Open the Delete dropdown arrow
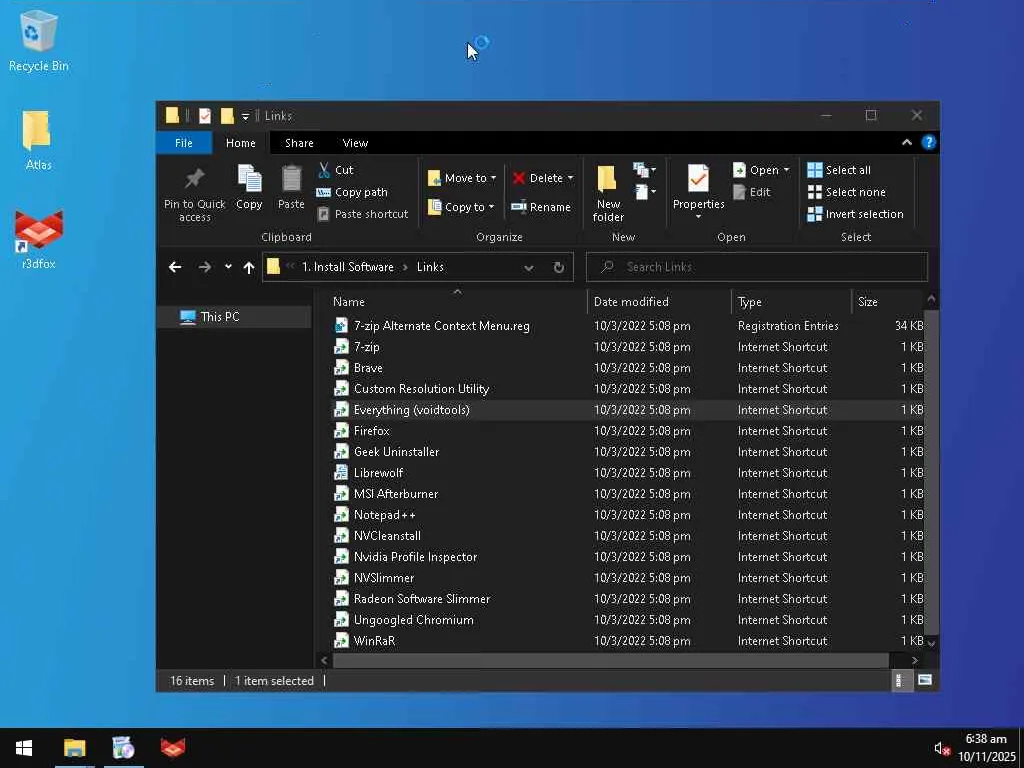1024x768 pixels. tap(570, 178)
